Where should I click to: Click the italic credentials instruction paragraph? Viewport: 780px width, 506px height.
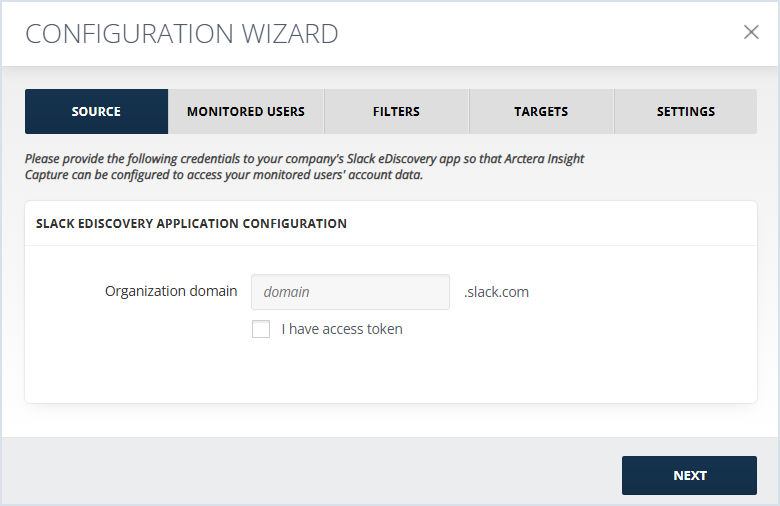coord(304,167)
